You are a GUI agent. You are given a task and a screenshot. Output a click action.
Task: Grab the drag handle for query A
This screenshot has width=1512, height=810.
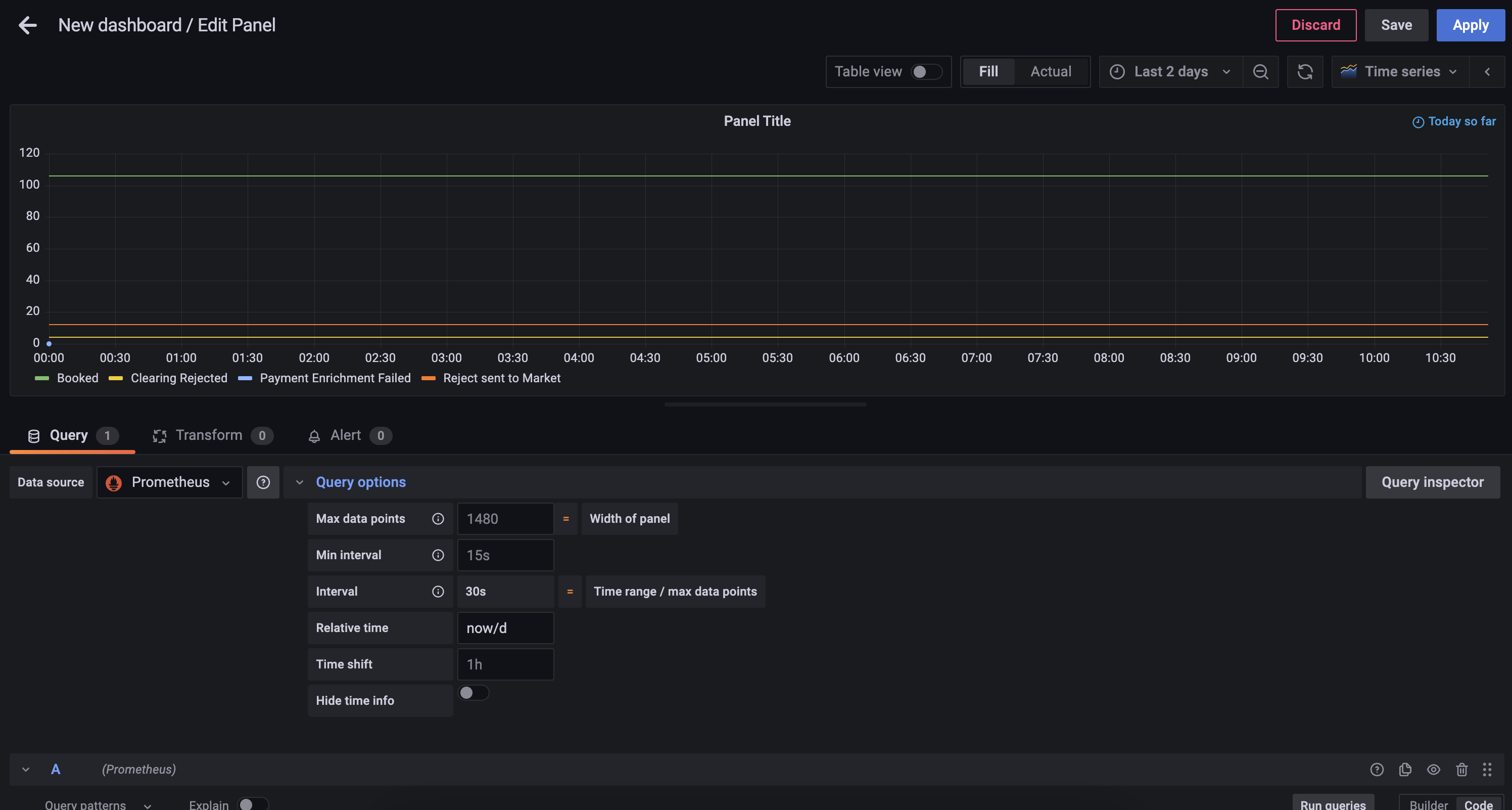(1487, 770)
